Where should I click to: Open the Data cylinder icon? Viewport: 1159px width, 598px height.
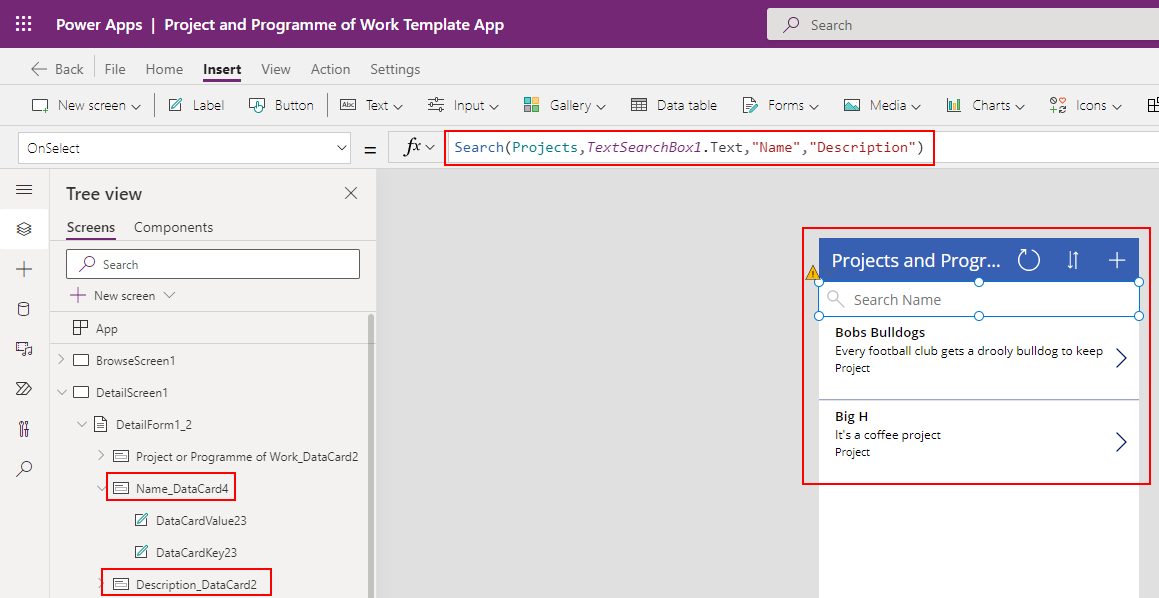pyautogui.click(x=24, y=309)
